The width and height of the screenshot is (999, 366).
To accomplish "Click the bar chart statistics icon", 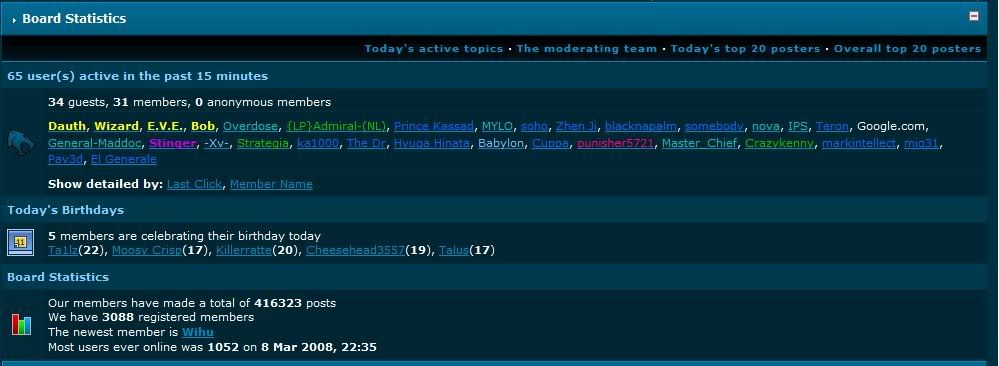I will [x=20, y=325].
